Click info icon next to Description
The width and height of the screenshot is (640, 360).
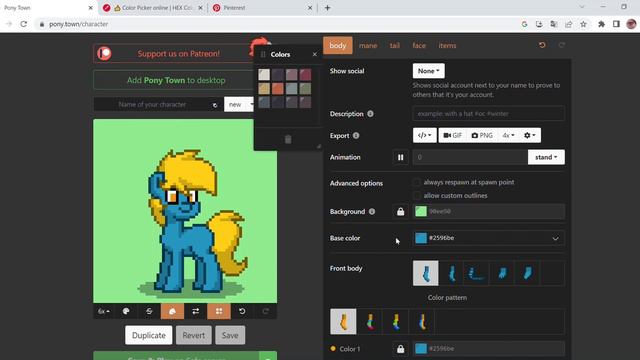click(x=370, y=113)
